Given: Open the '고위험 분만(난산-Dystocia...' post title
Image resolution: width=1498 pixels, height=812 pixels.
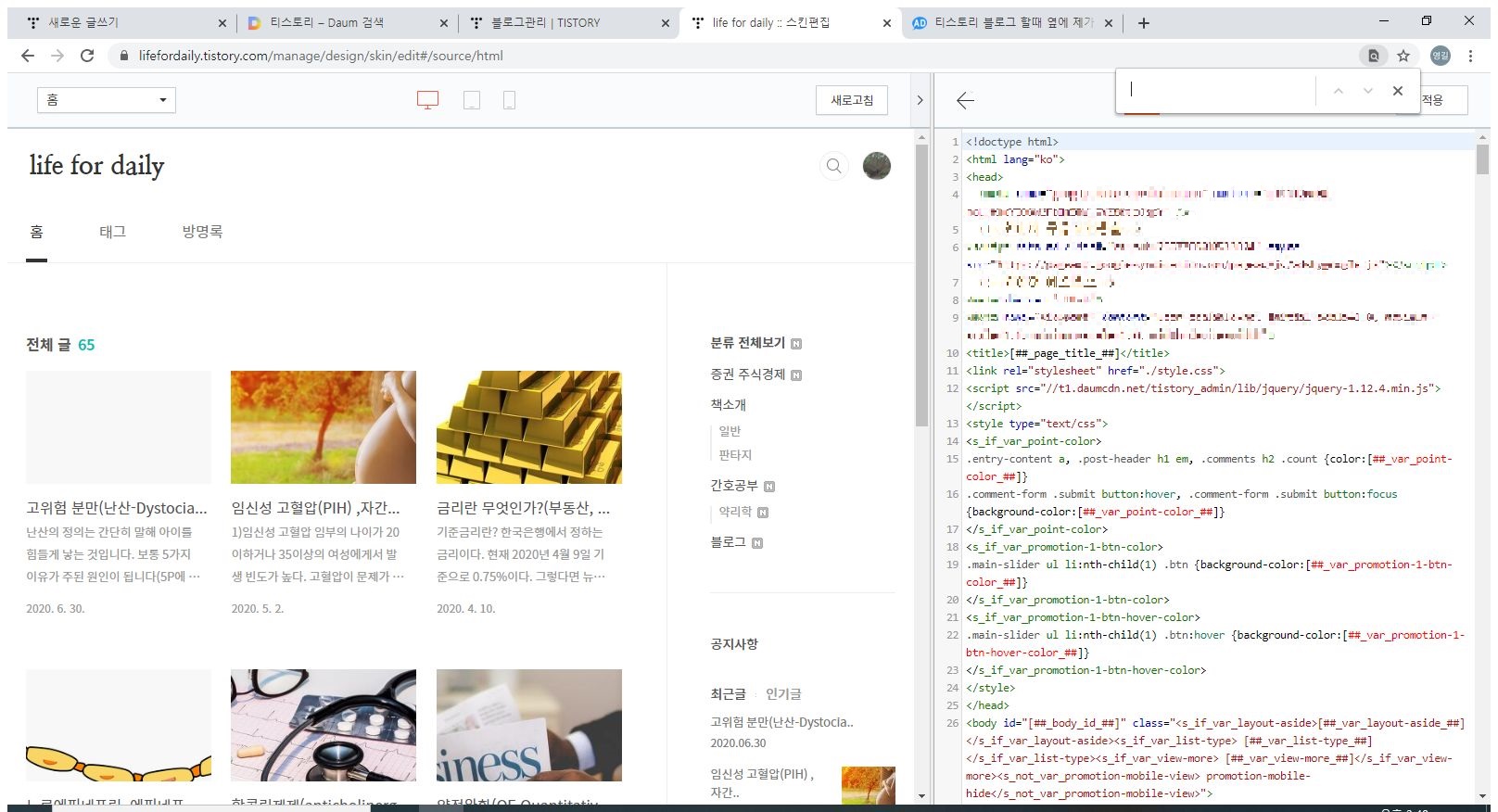Looking at the screenshot, I should [117, 508].
